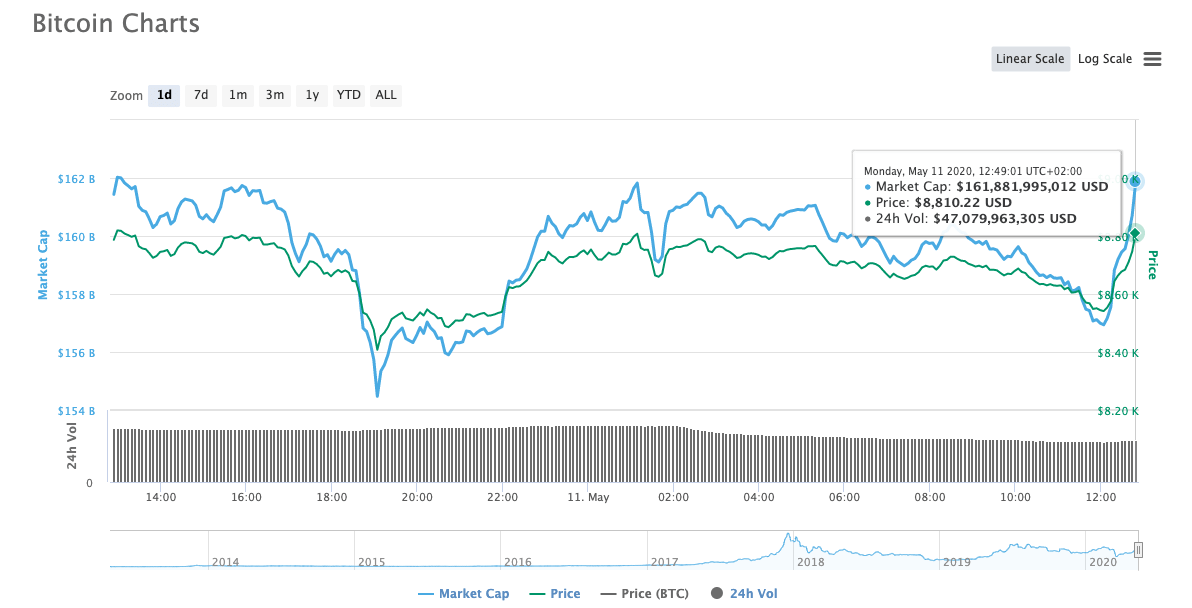Click the tooltip Market Cap value
1192x608 pixels.
tap(1032, 186)
